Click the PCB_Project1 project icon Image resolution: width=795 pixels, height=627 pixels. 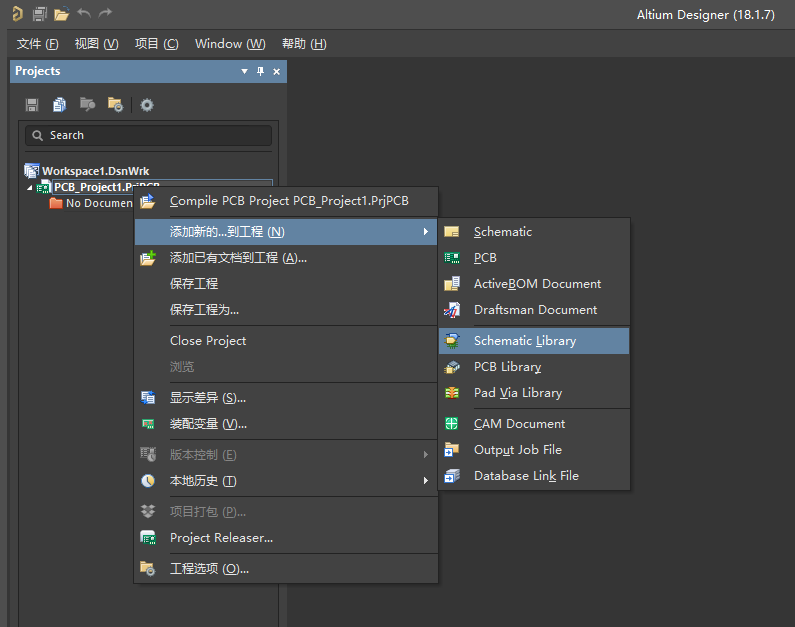pyautogui.click(x=44, y=188)
